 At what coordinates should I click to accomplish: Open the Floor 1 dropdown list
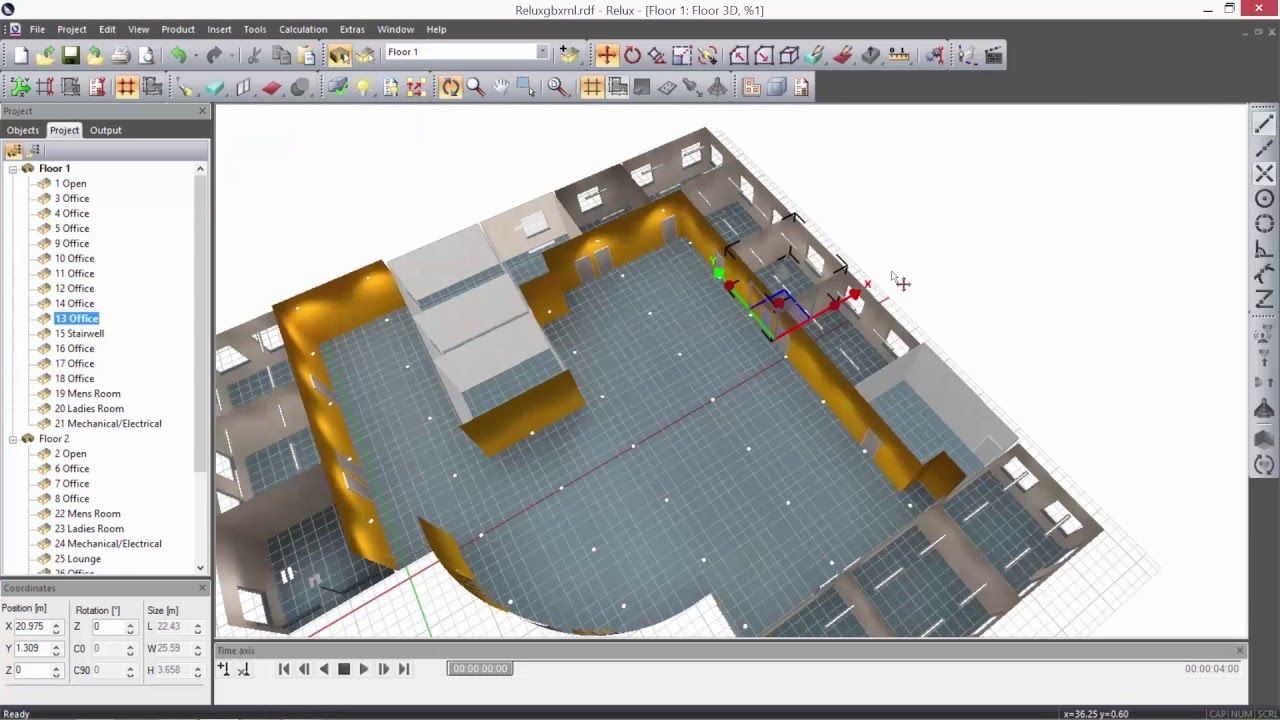542,52
